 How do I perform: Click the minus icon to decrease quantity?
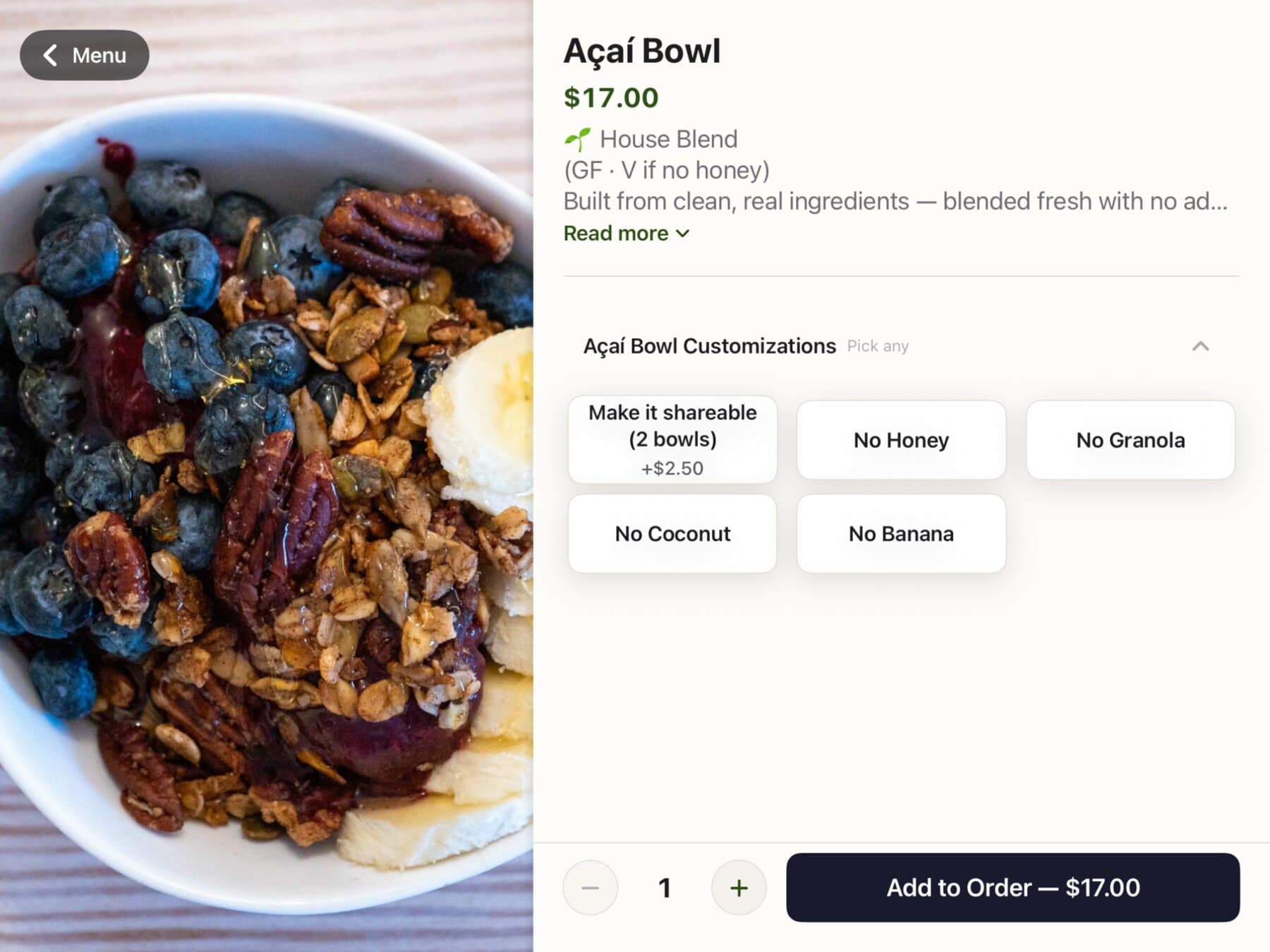pyautogui.click(x=591, y=888)
